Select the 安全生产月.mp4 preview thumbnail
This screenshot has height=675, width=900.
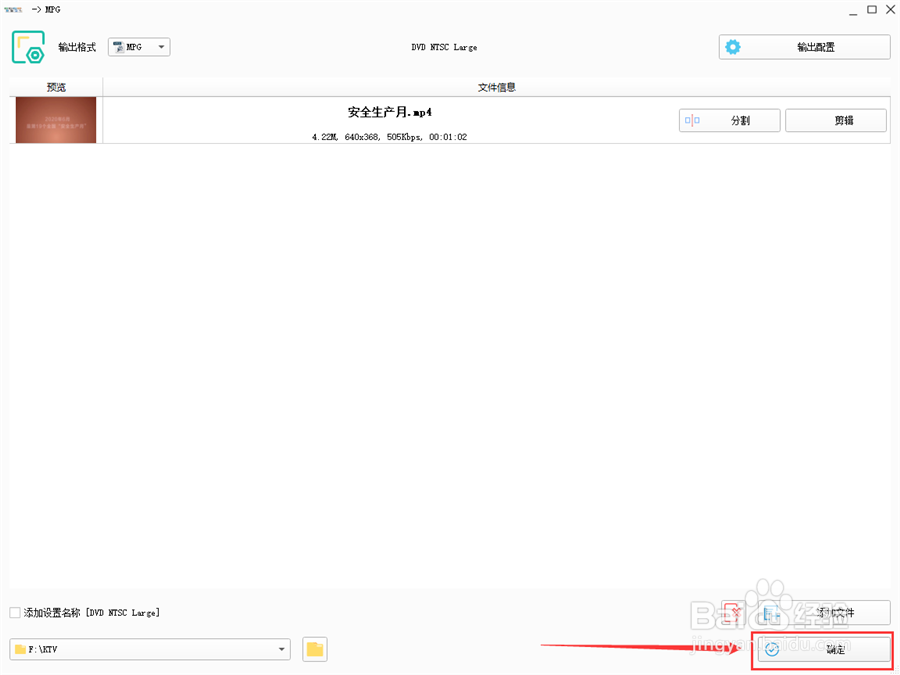[x=56, y=120]
